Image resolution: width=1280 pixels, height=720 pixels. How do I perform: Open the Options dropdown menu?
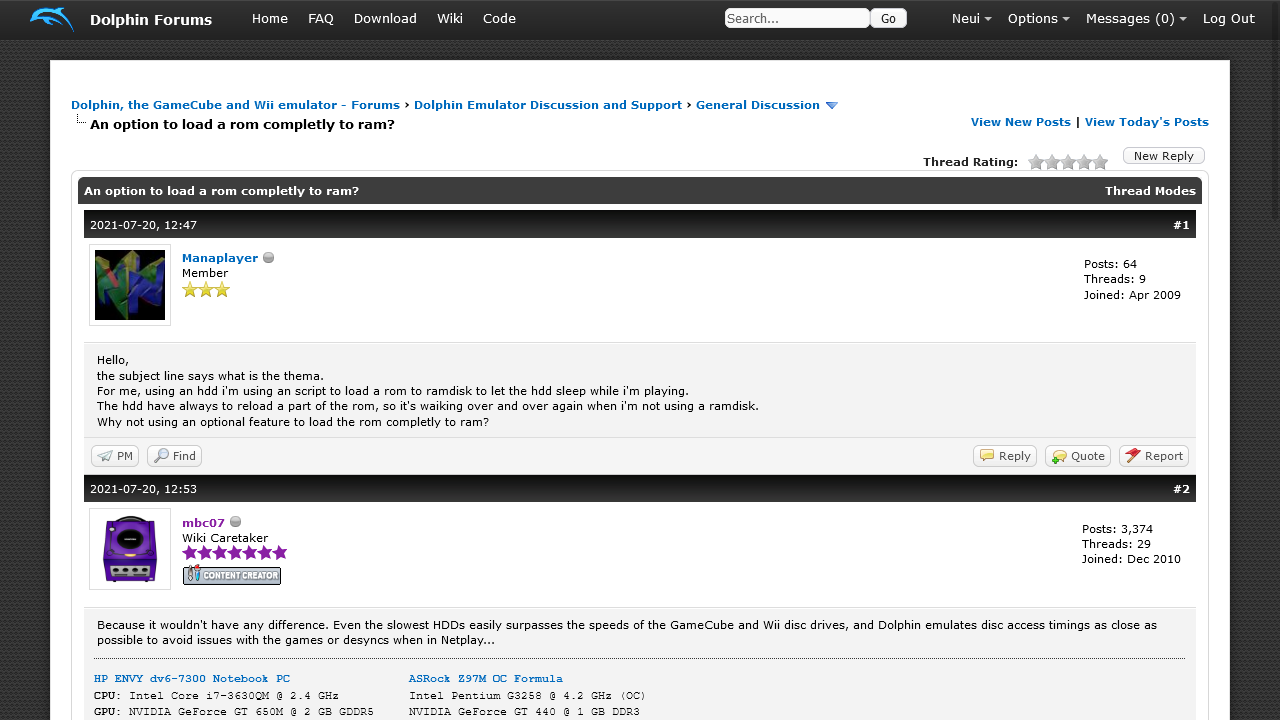tap(1038, 19)
